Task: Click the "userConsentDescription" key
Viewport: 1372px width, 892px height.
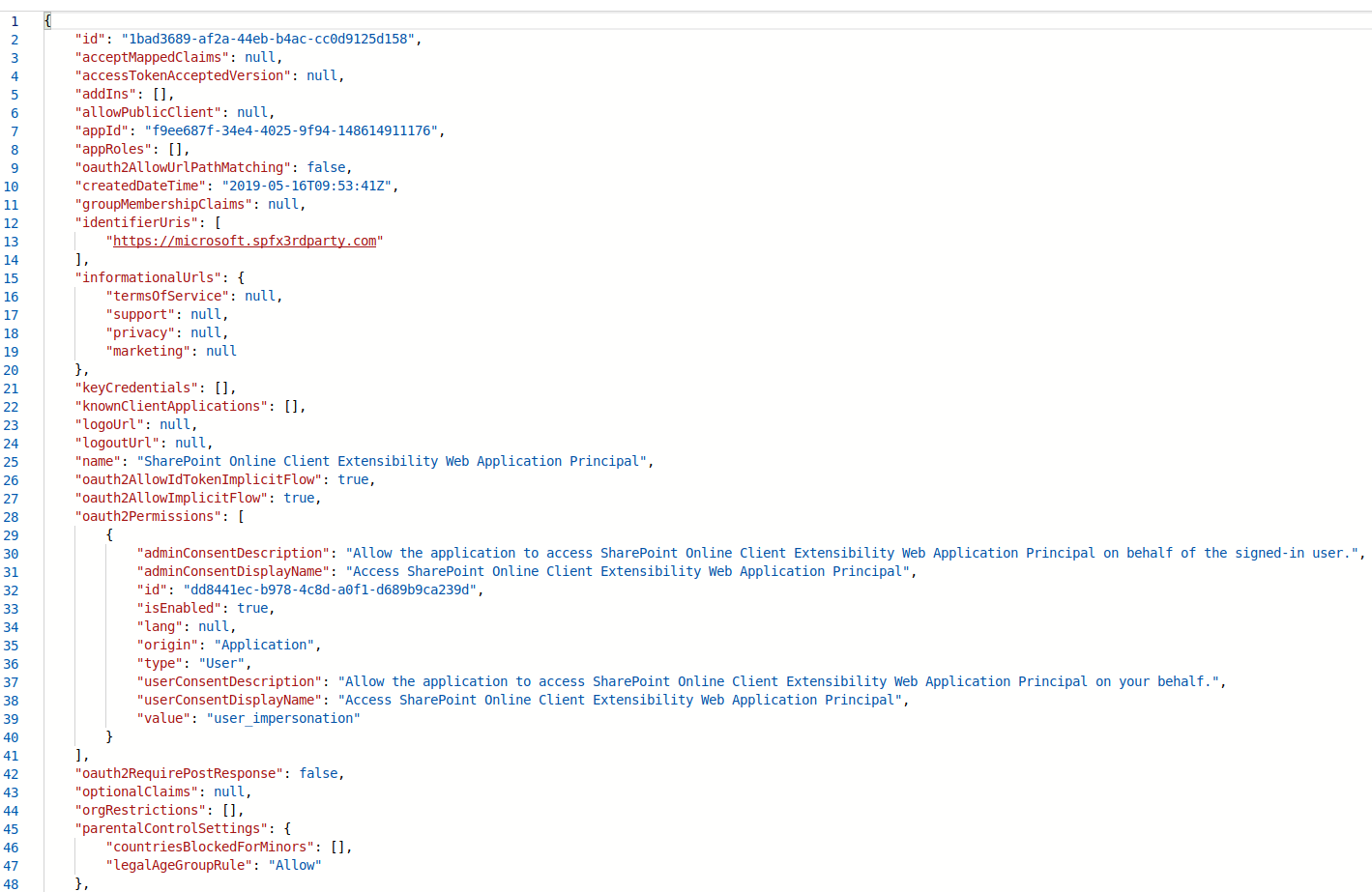Action: [x=229, y=681]
